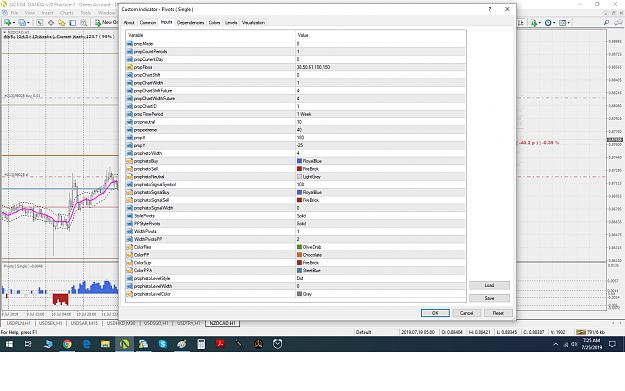Image resolution: width=625 pixels, height=391 pixels.
Task: Open the New Chart toolbar icon
Action: coord(8,23)
